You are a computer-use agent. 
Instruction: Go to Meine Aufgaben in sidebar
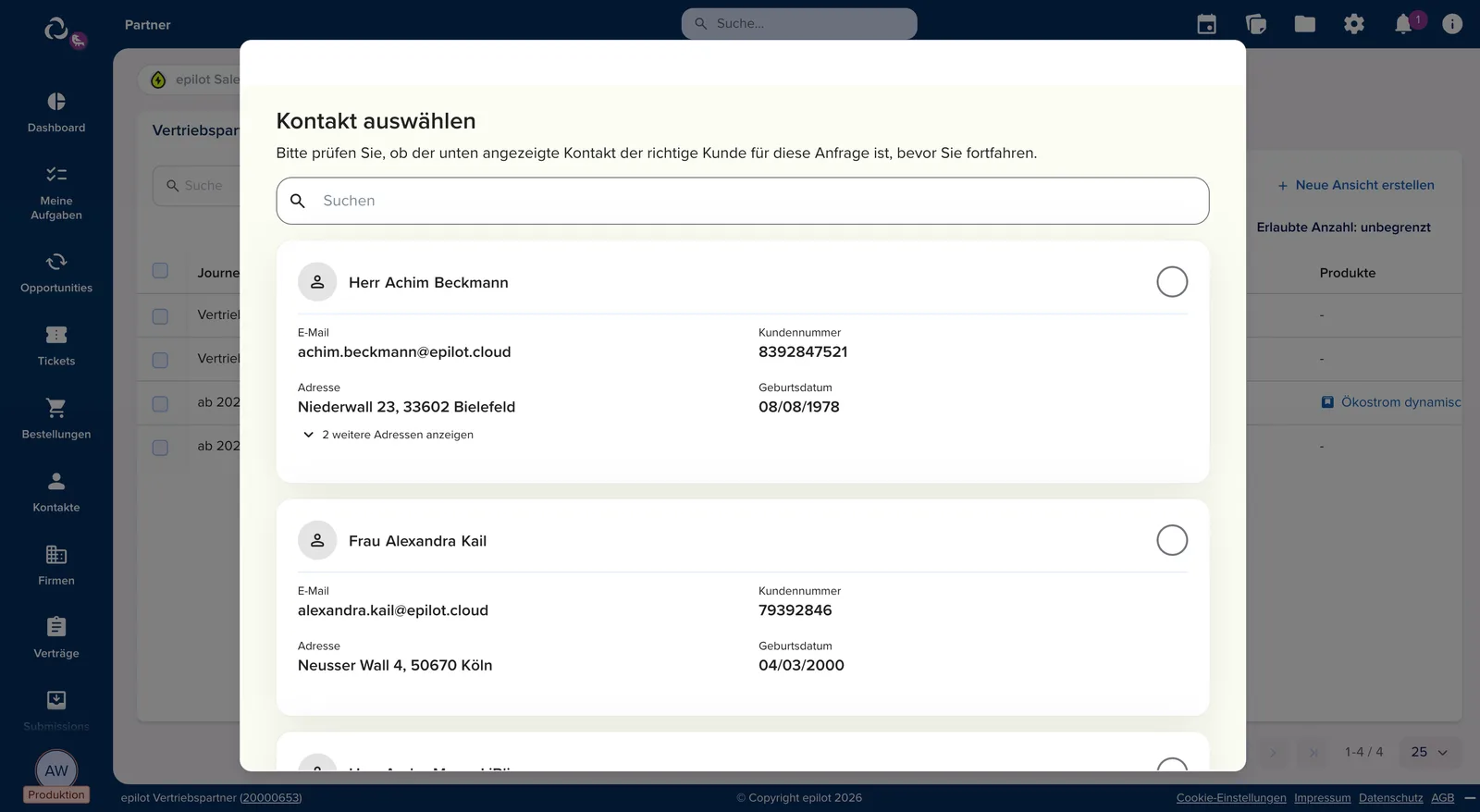point(56,193)
